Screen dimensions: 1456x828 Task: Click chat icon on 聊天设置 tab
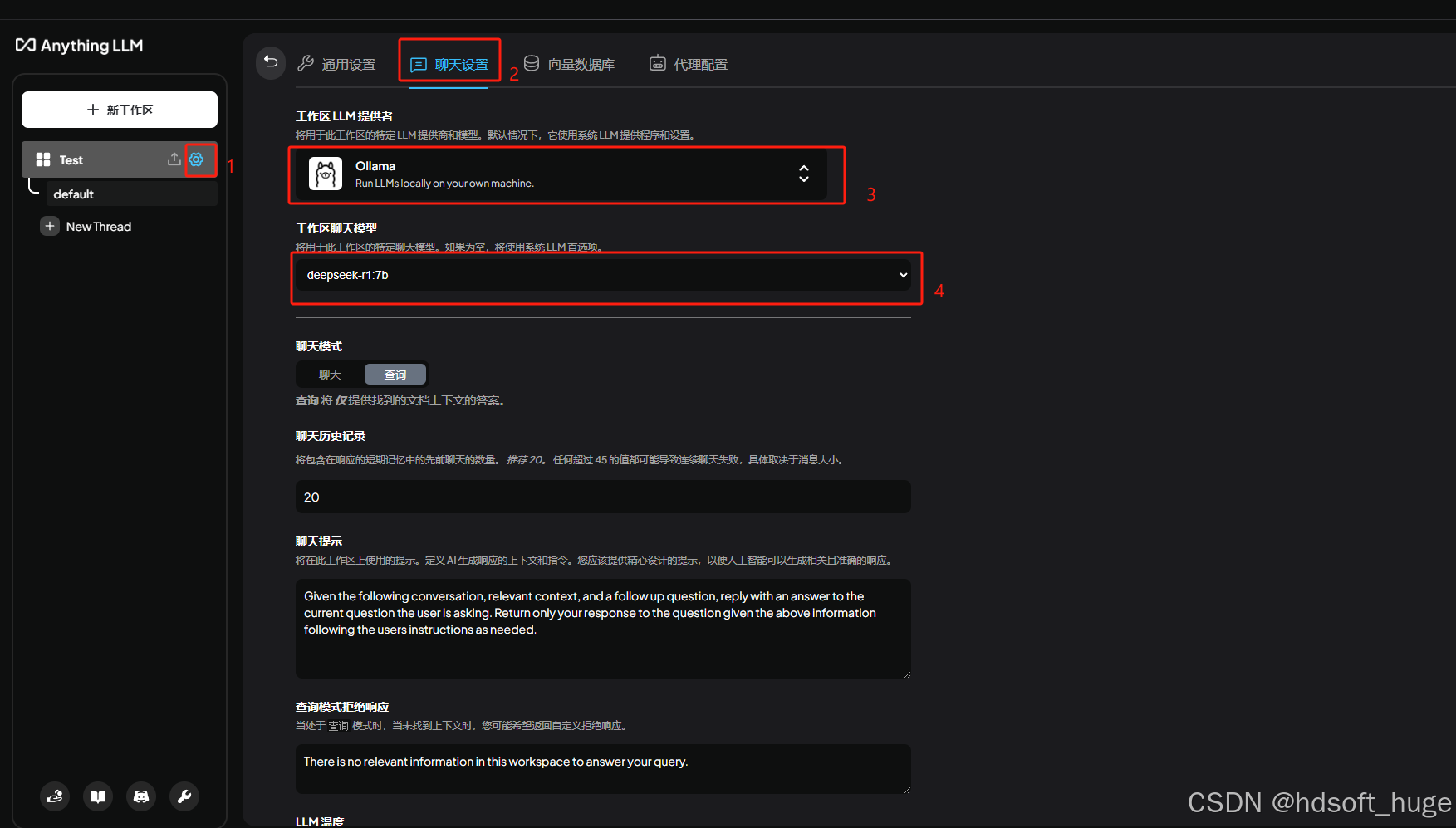click(419, 64)
